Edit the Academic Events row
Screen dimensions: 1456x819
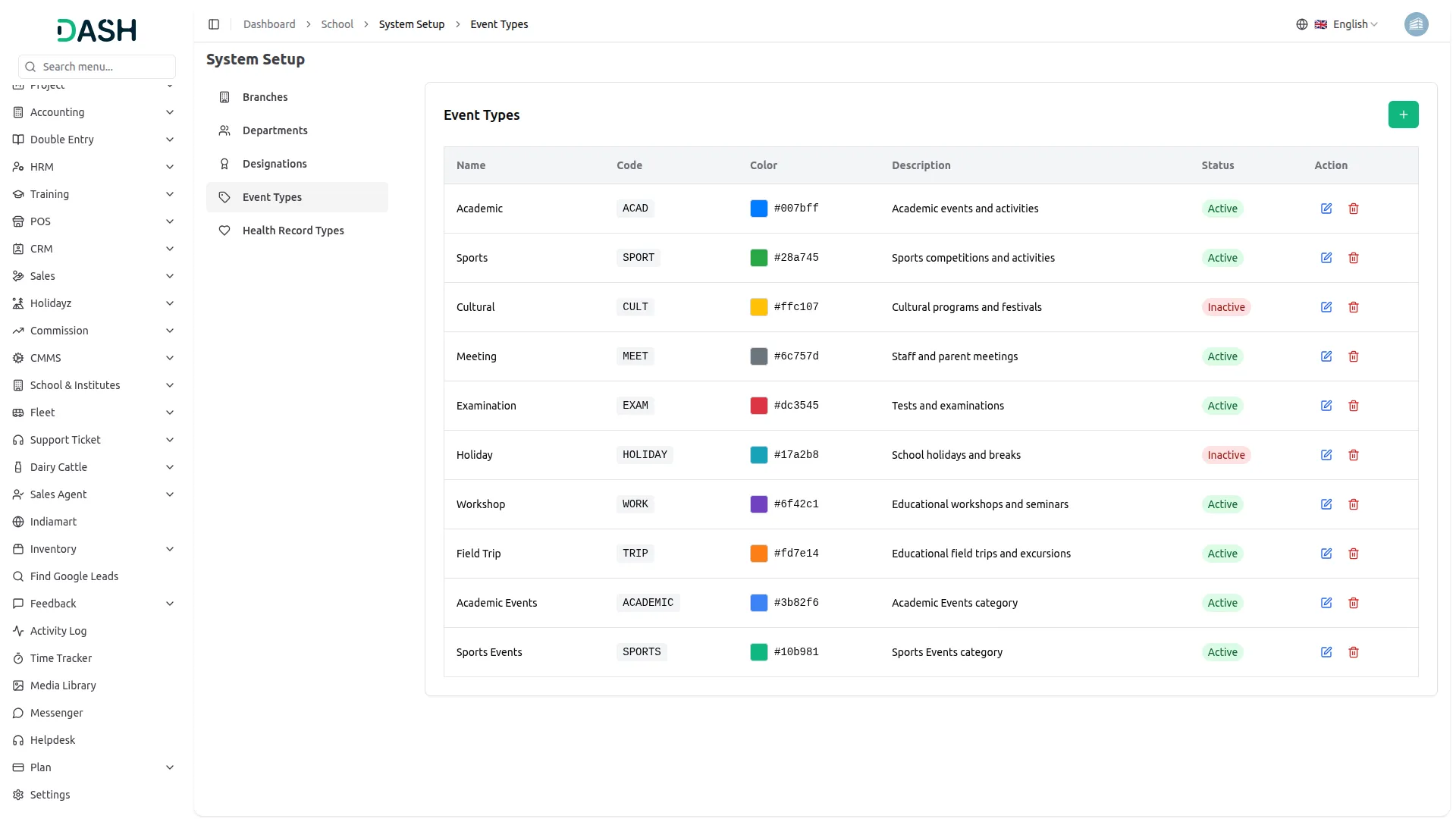[x=1326, y=603]
